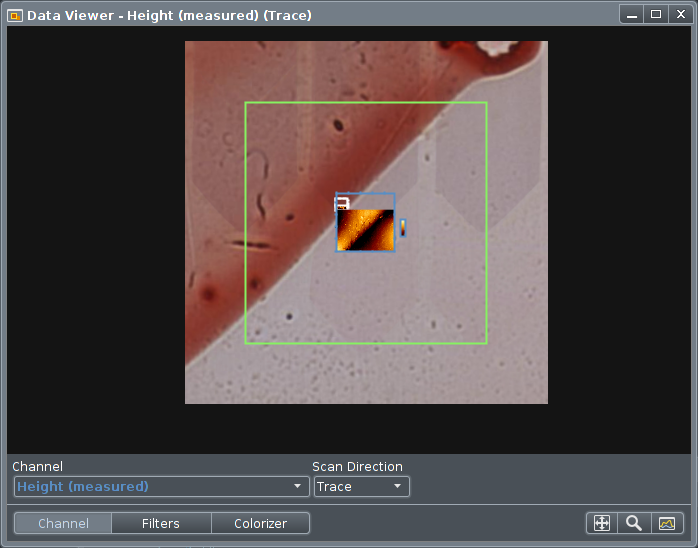Click the color scale bar beside the scan
The height and width of the screenshot is (548, 698).
click(x=403, y=228)
